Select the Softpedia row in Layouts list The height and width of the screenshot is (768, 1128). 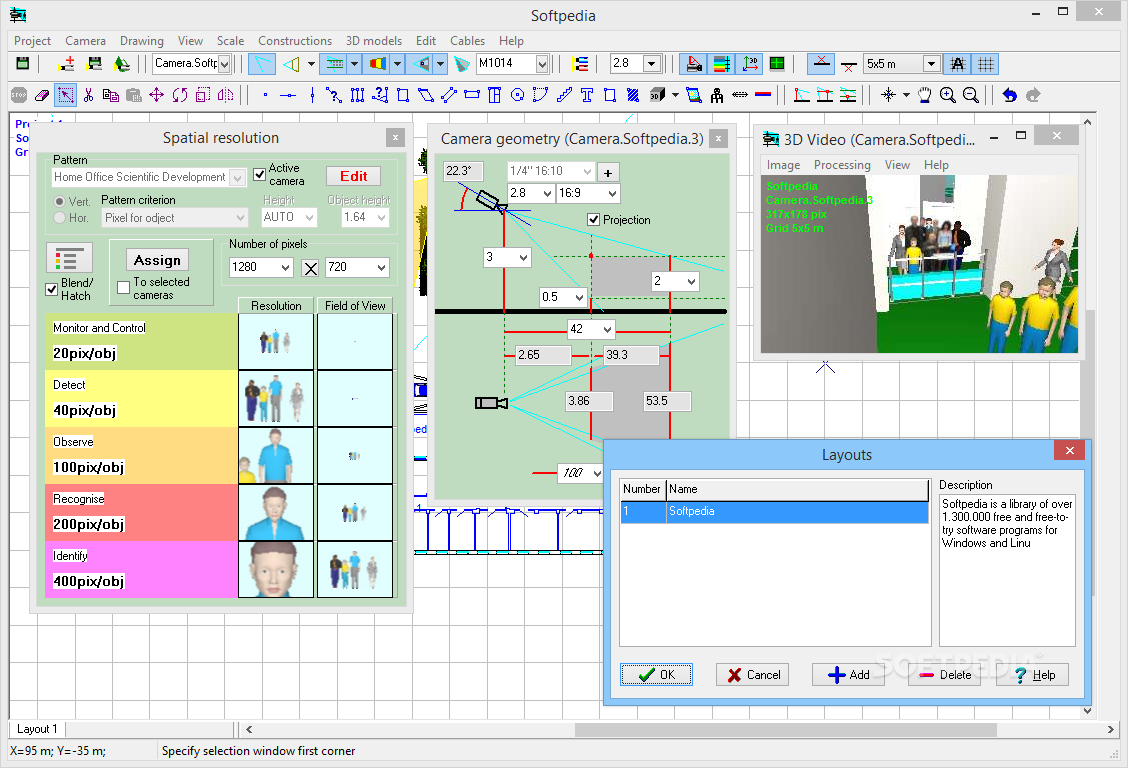[x=774, y=511]
